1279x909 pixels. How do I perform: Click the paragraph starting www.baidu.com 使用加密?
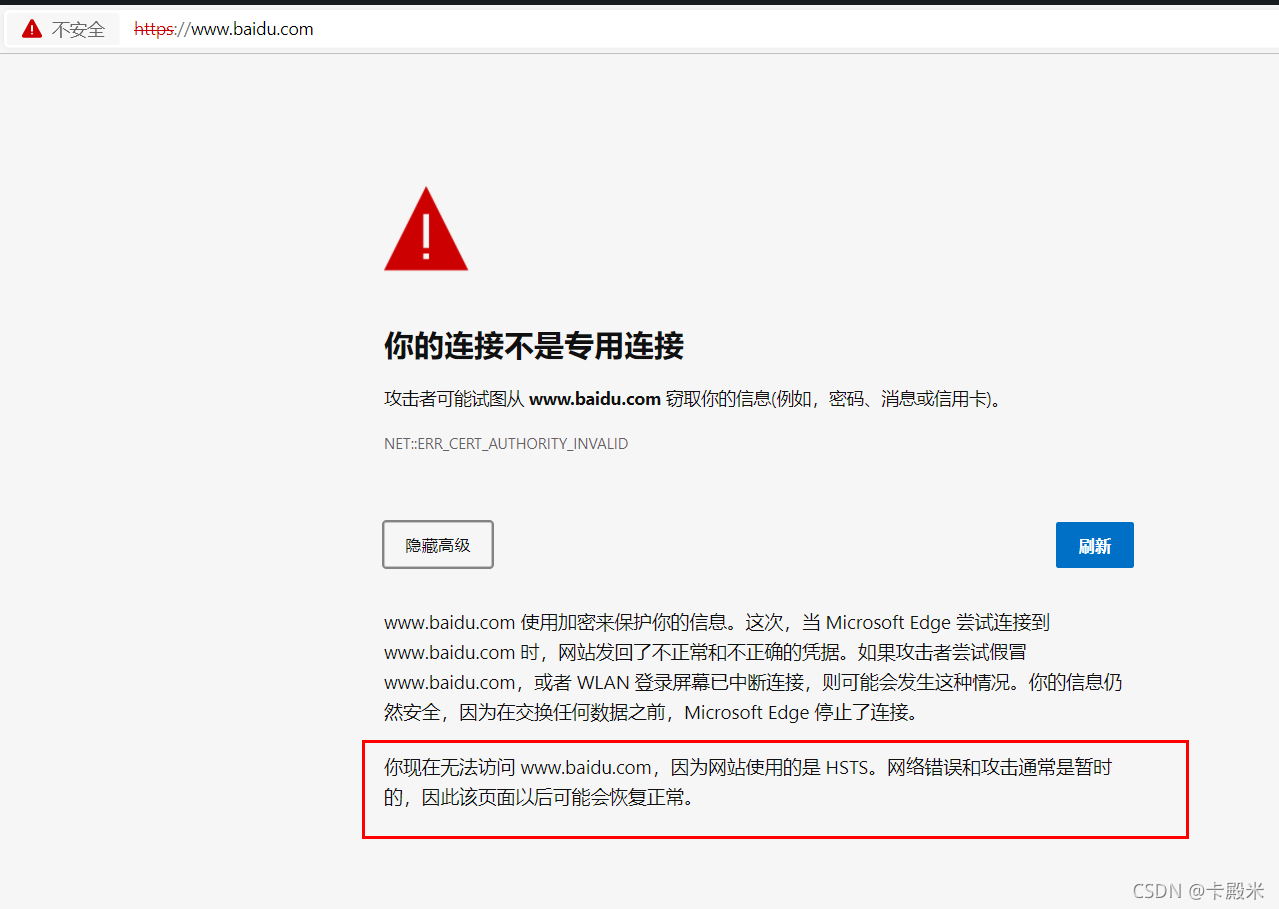coord(753,667)
